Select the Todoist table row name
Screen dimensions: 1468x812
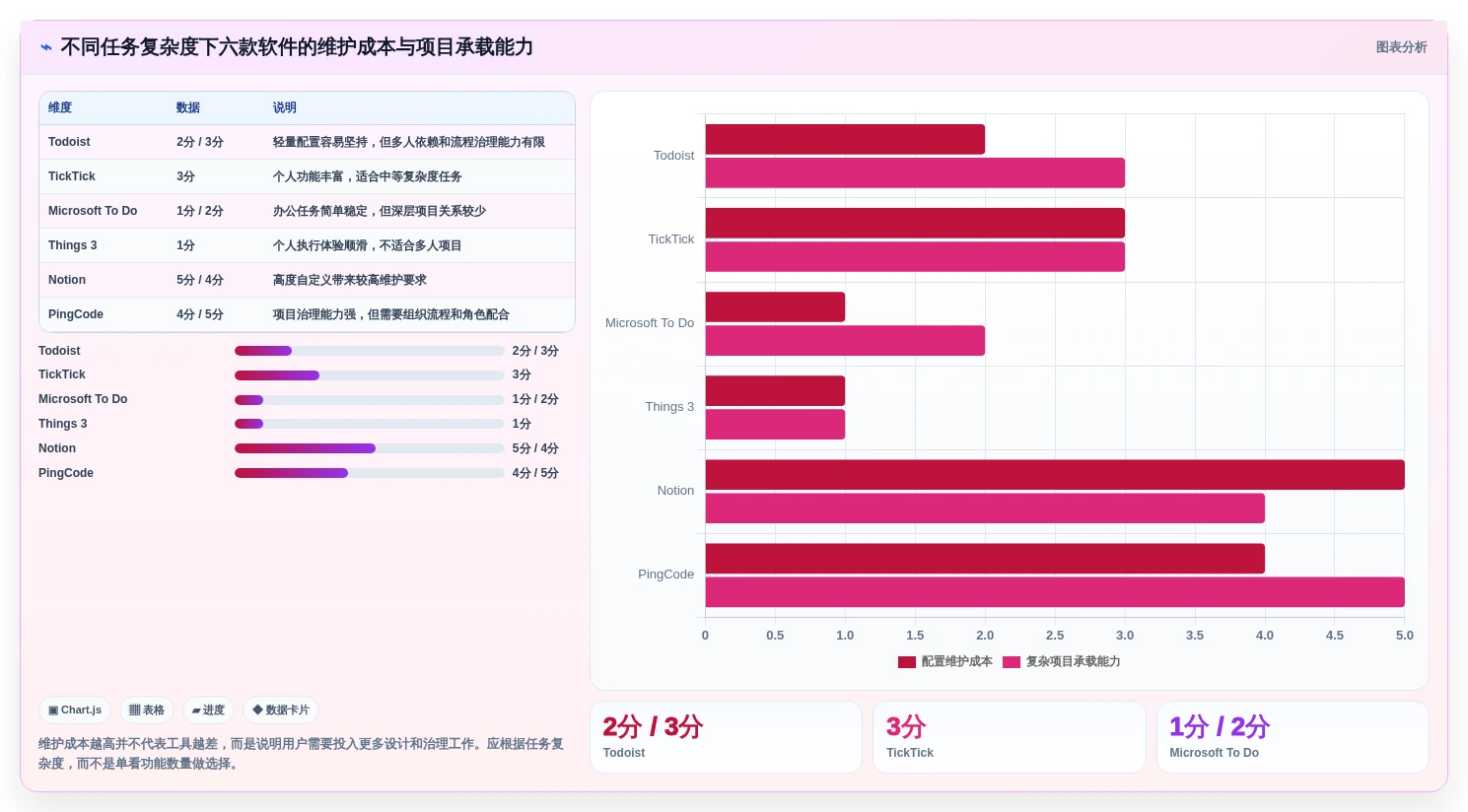[69, 142]
